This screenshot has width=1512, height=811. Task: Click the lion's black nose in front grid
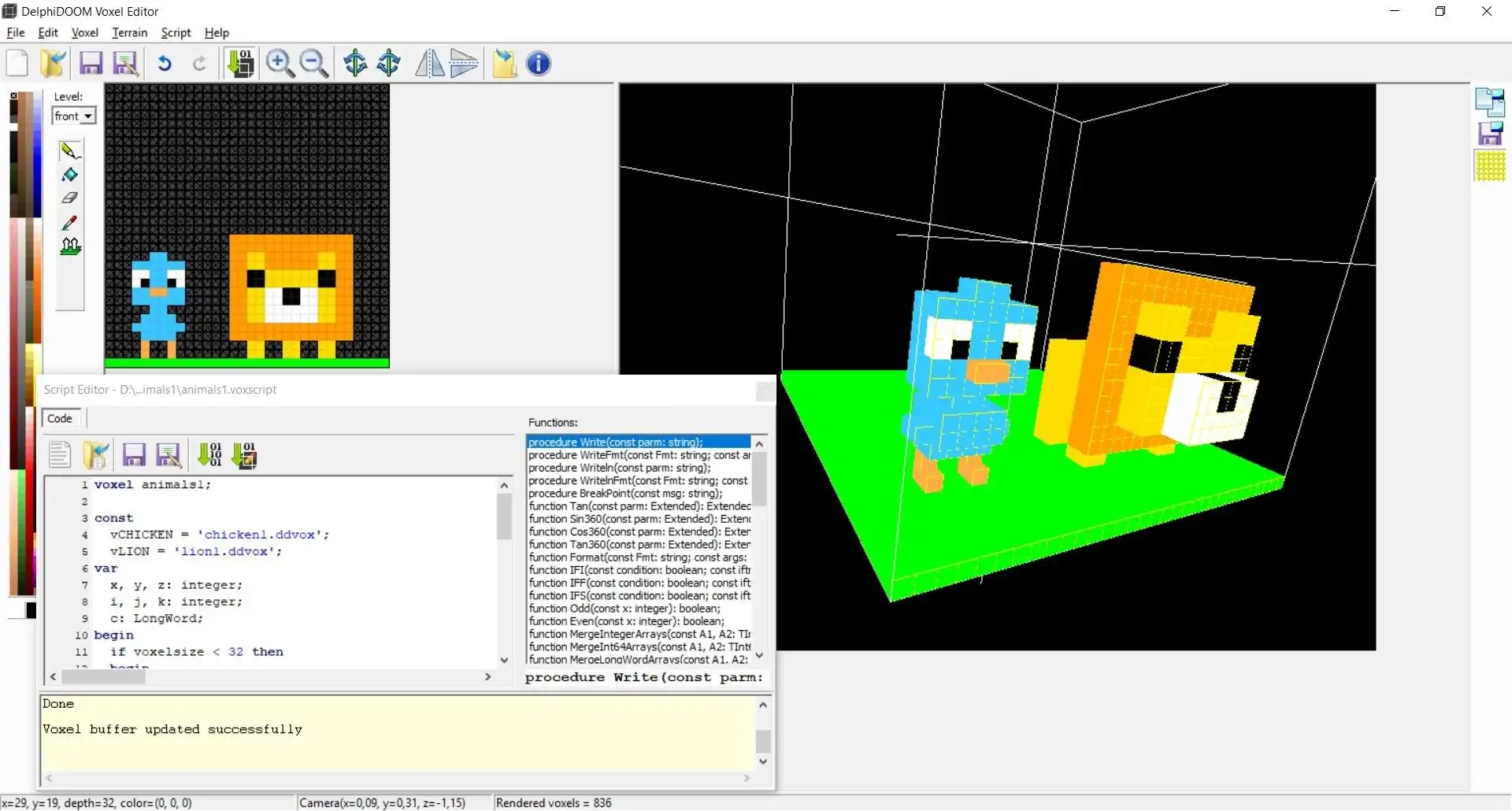291,296
